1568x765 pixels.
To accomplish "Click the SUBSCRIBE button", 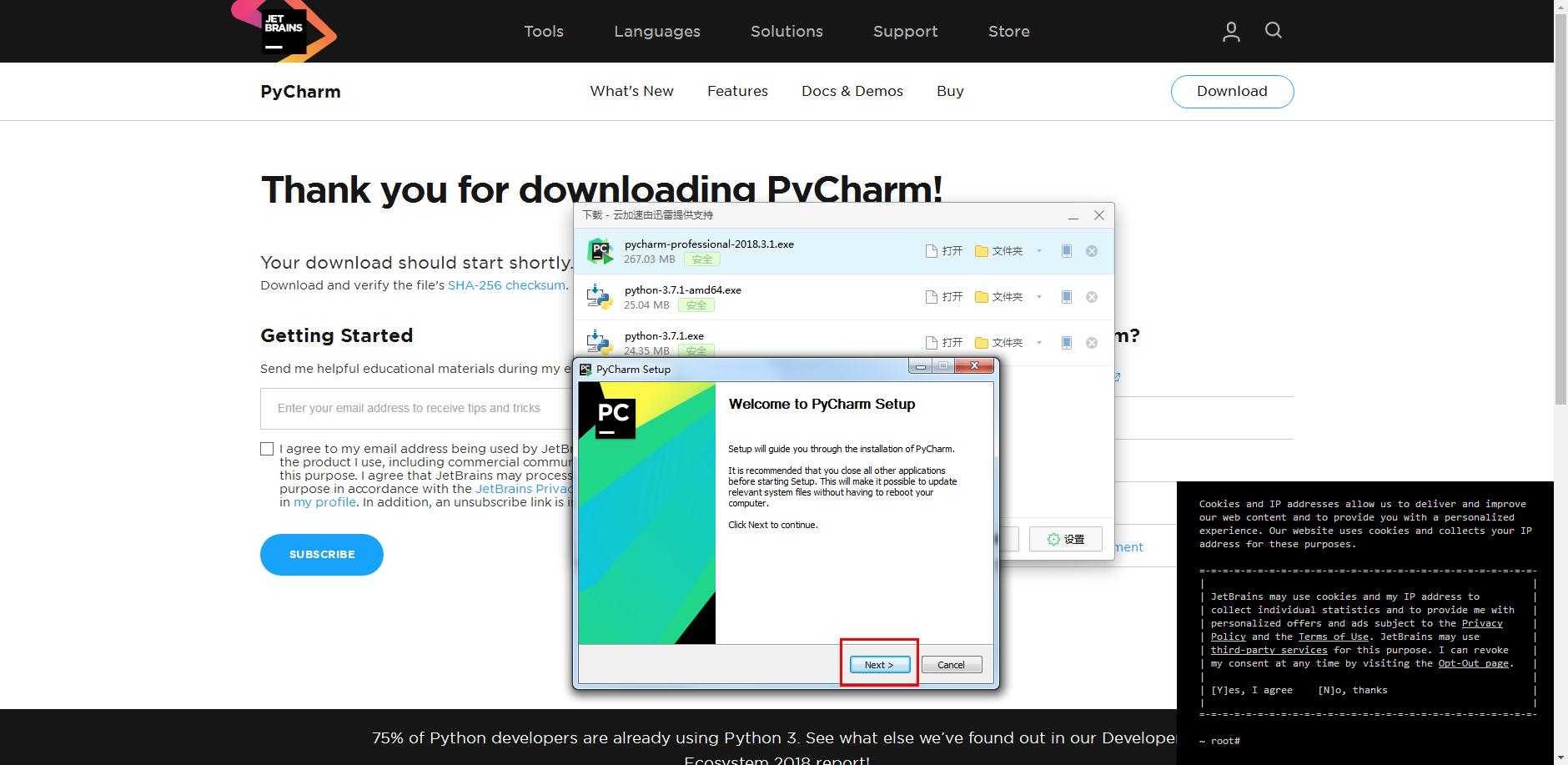I will pyautogui.click(x=322, y=555).
